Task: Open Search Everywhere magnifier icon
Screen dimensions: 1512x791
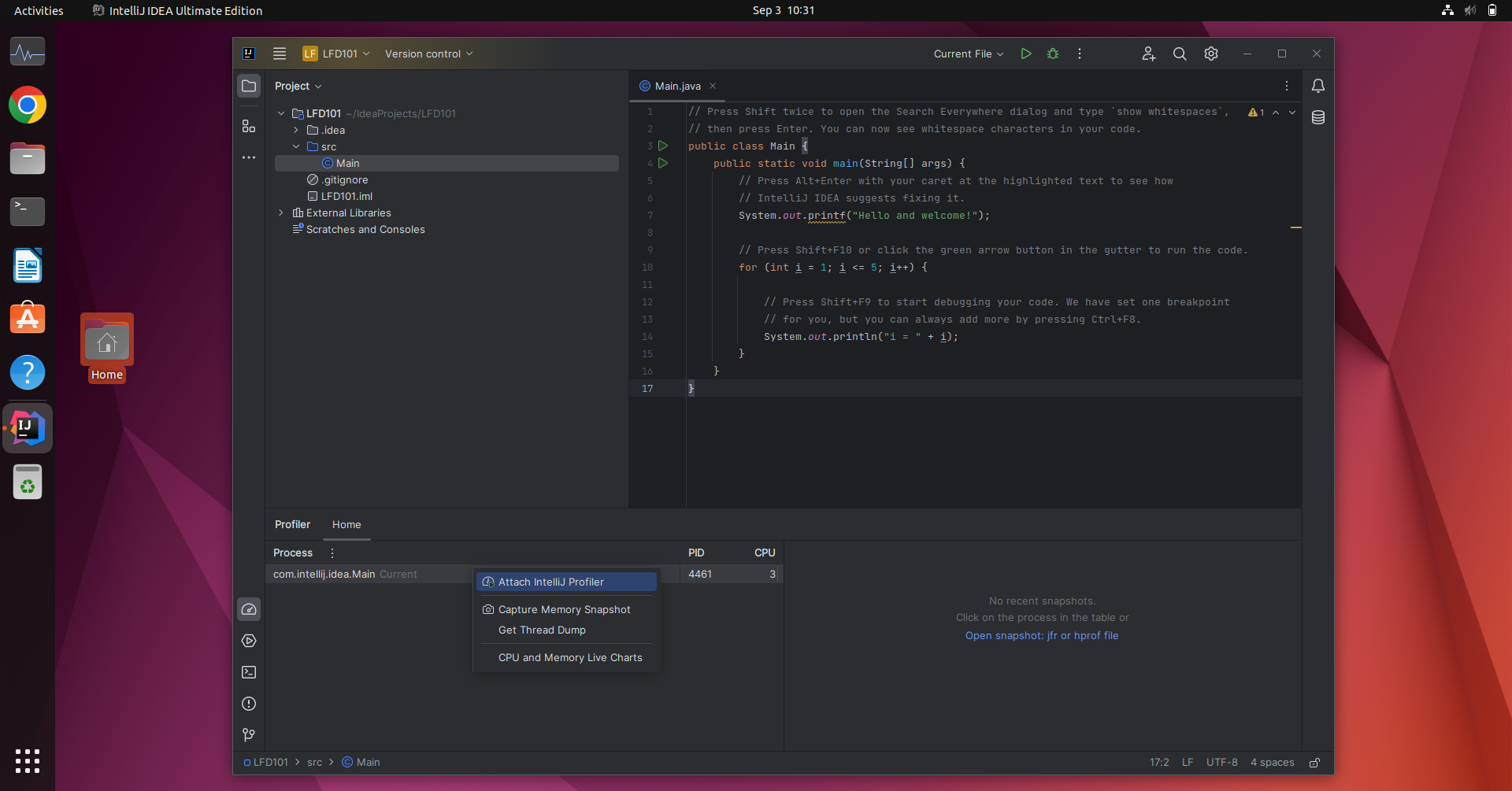Action: click(x=1180, y=54)
